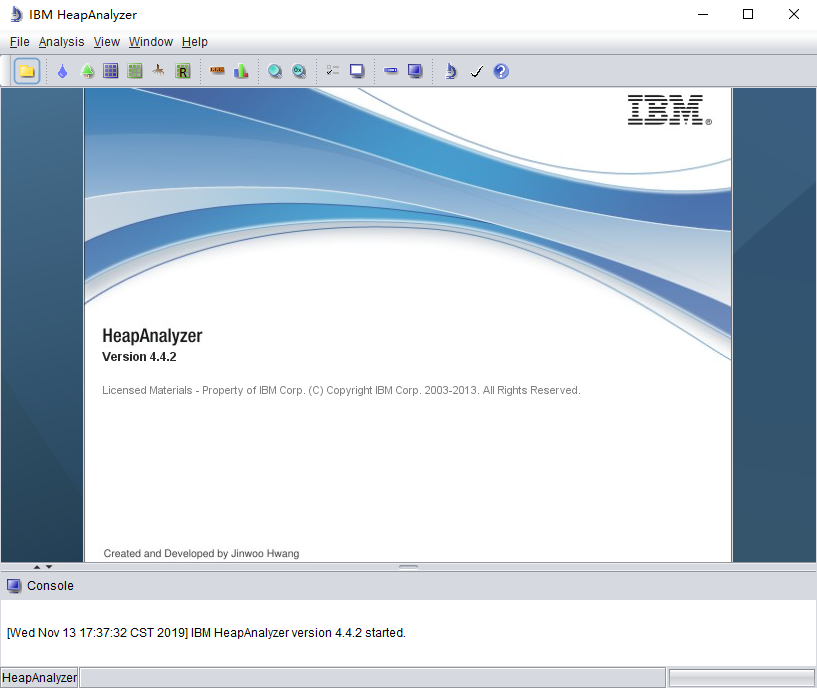Click the Console panel header
Image resolution: width=817 pixels, height=688 pixels.
(408, 586)
